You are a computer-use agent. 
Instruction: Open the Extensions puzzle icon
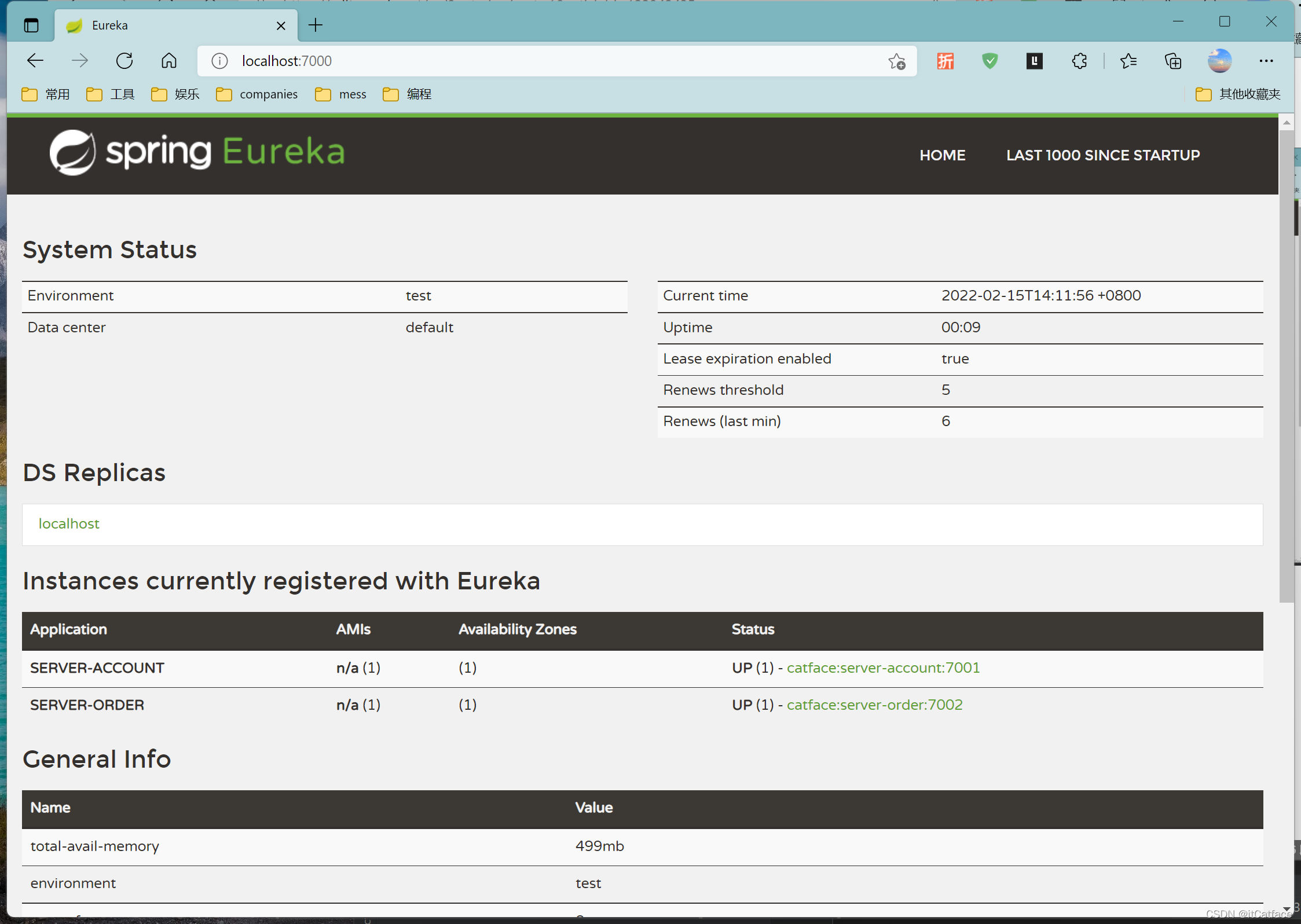click(1079, 61)
